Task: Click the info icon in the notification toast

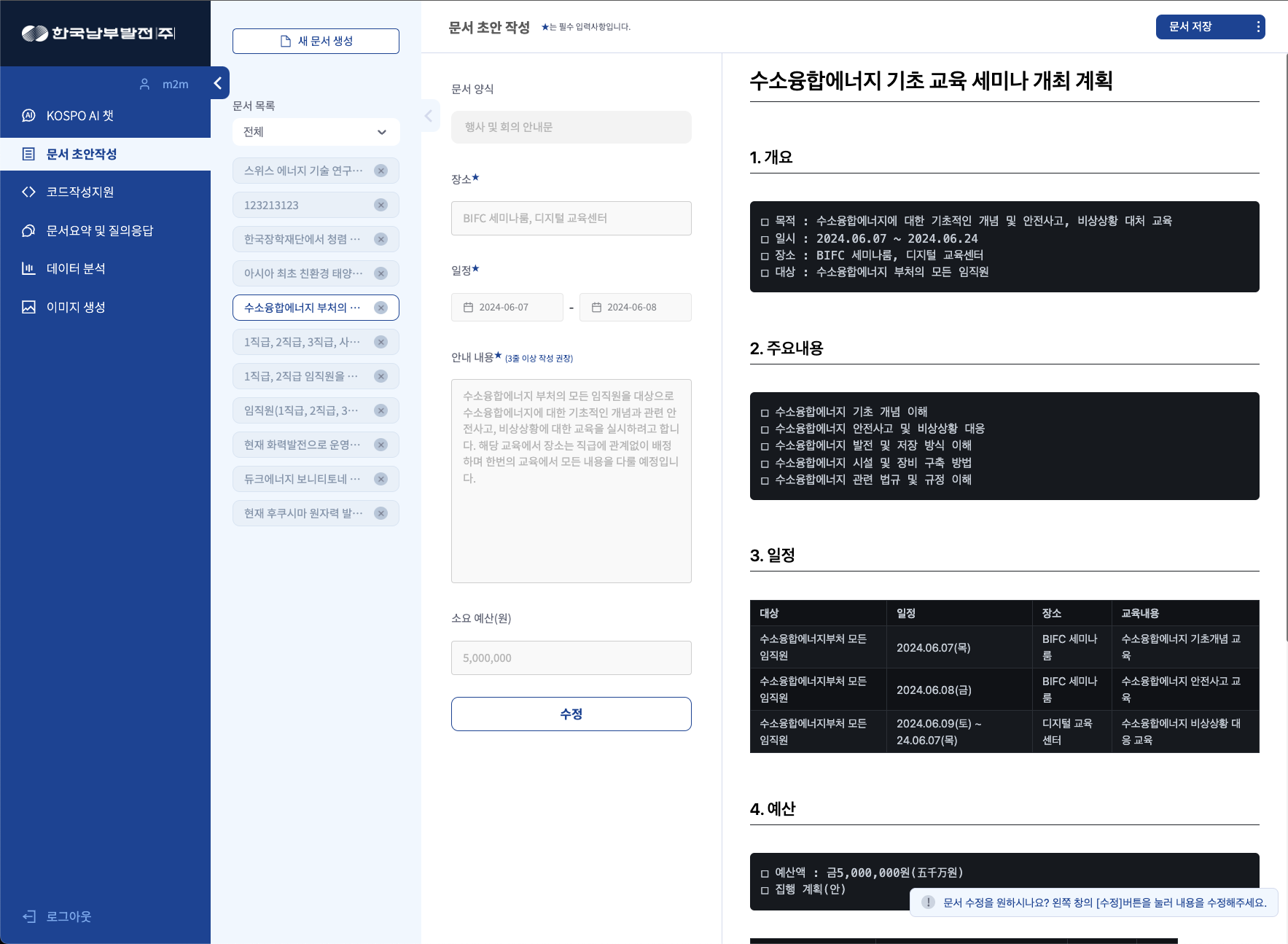Action: click(928, 902)
